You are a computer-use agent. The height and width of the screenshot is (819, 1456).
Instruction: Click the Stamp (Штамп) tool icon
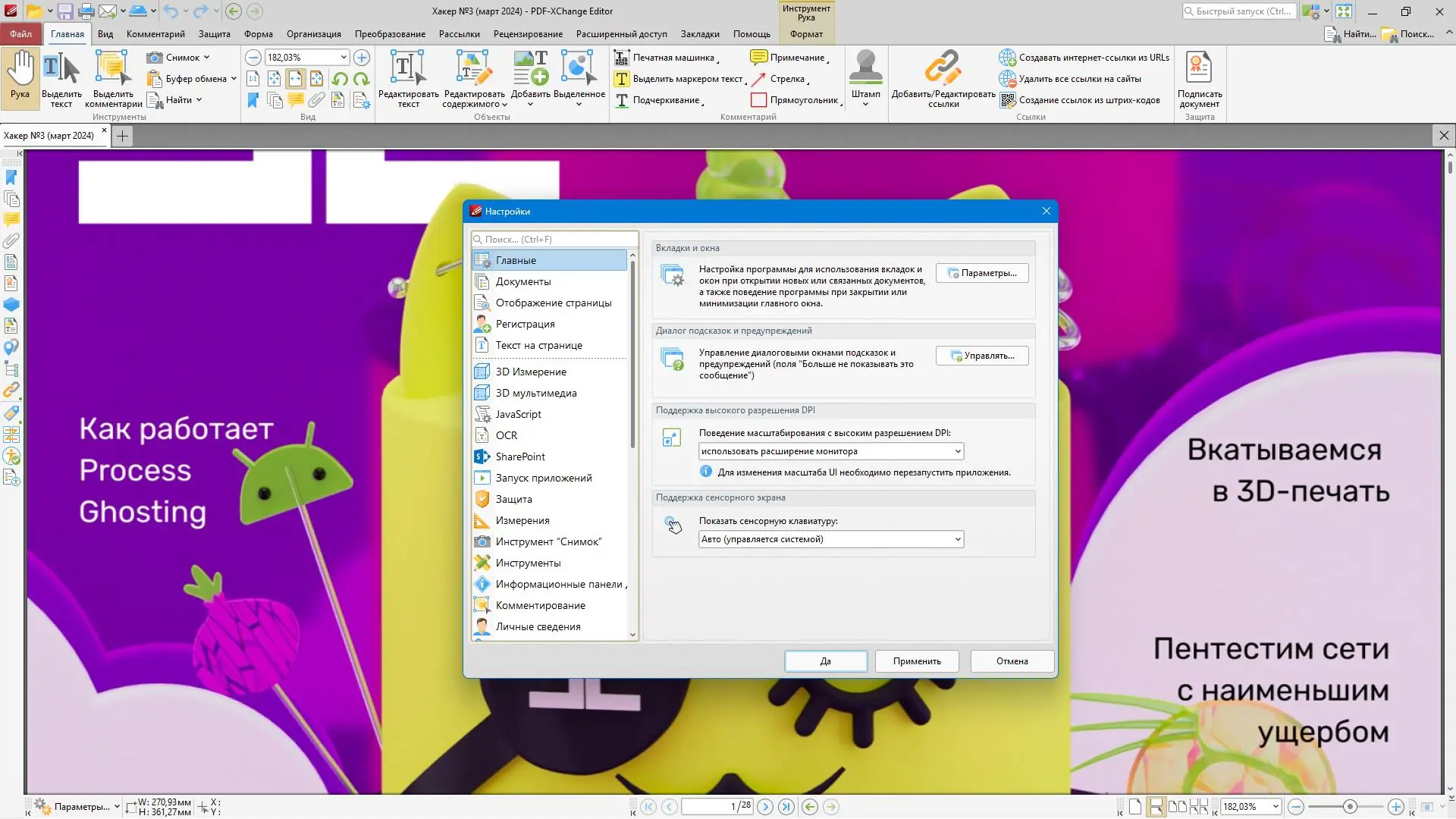865,68
